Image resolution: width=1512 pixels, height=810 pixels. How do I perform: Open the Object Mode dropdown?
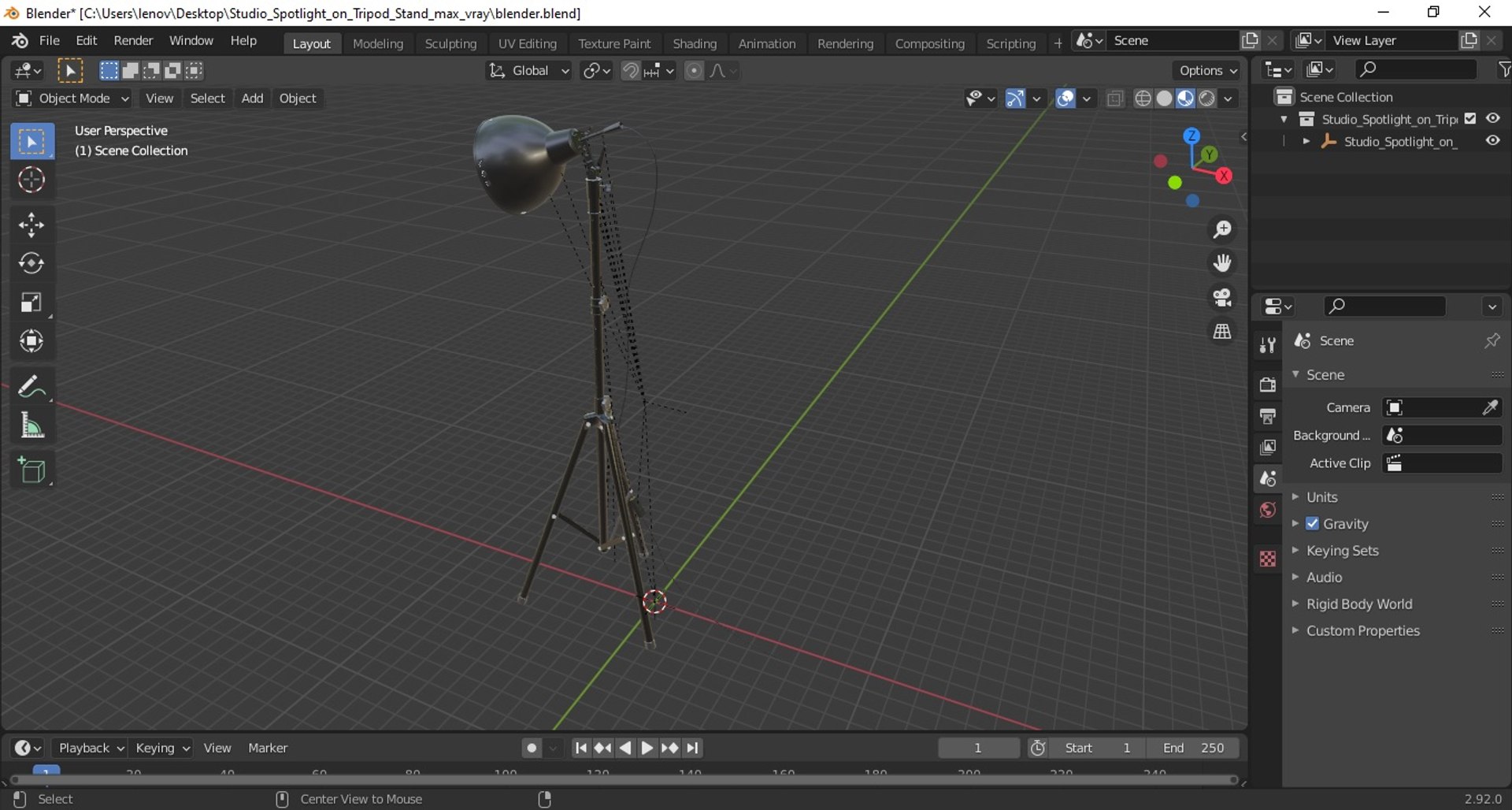72,98
